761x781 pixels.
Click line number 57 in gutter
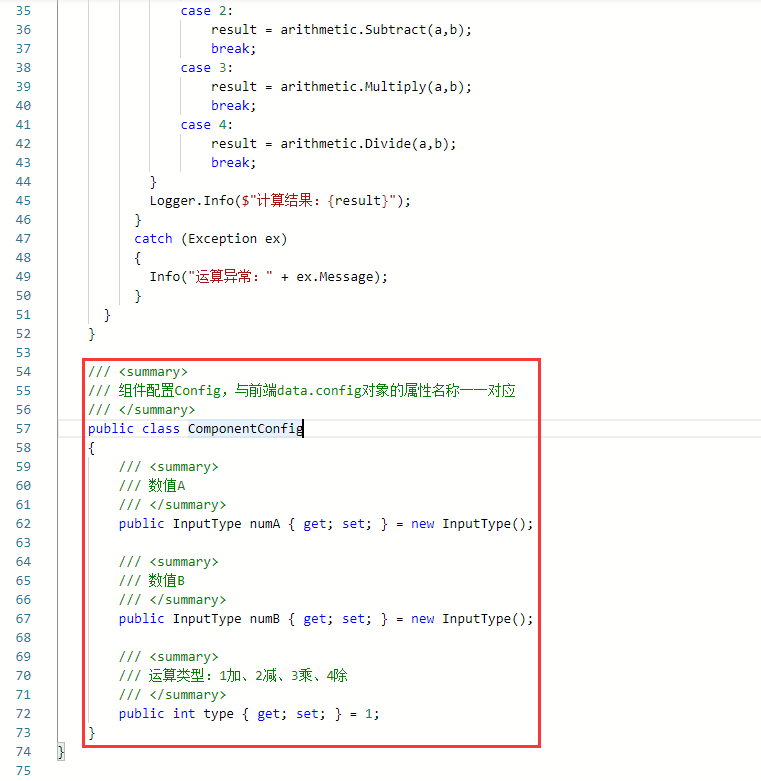point(23,429)
